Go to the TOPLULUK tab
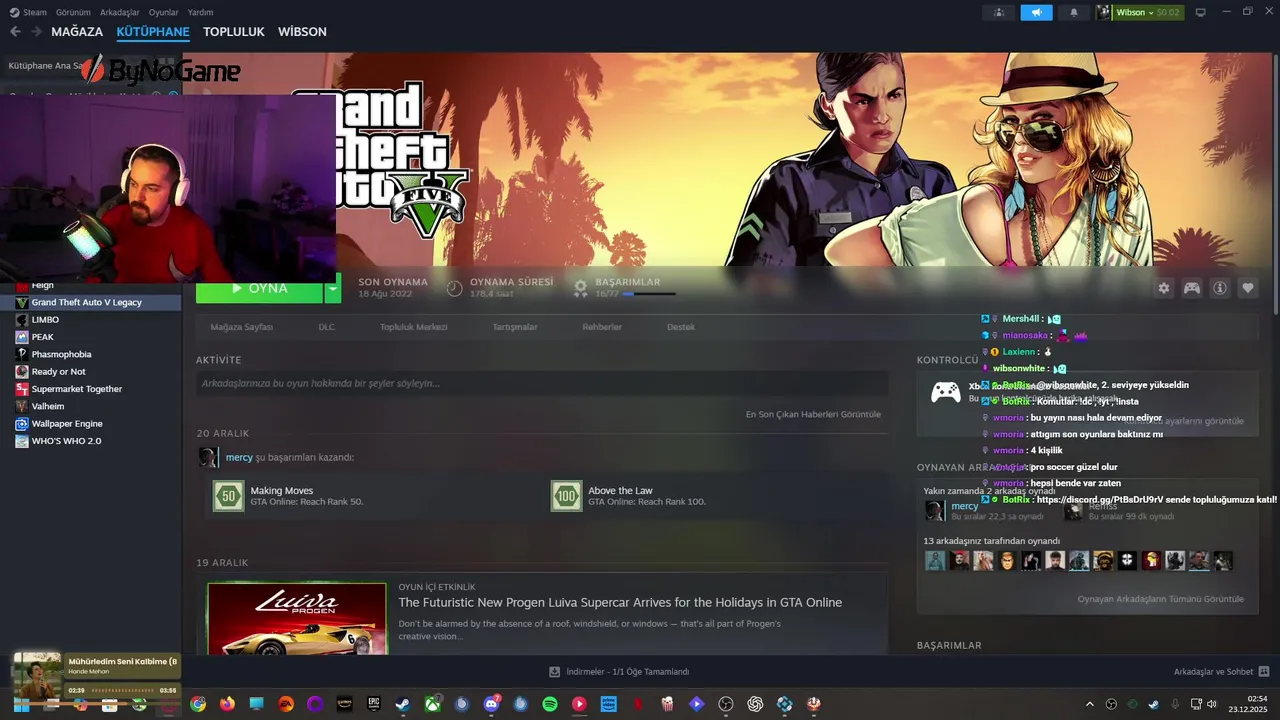 pyautogui.click(x=233, y=32)
